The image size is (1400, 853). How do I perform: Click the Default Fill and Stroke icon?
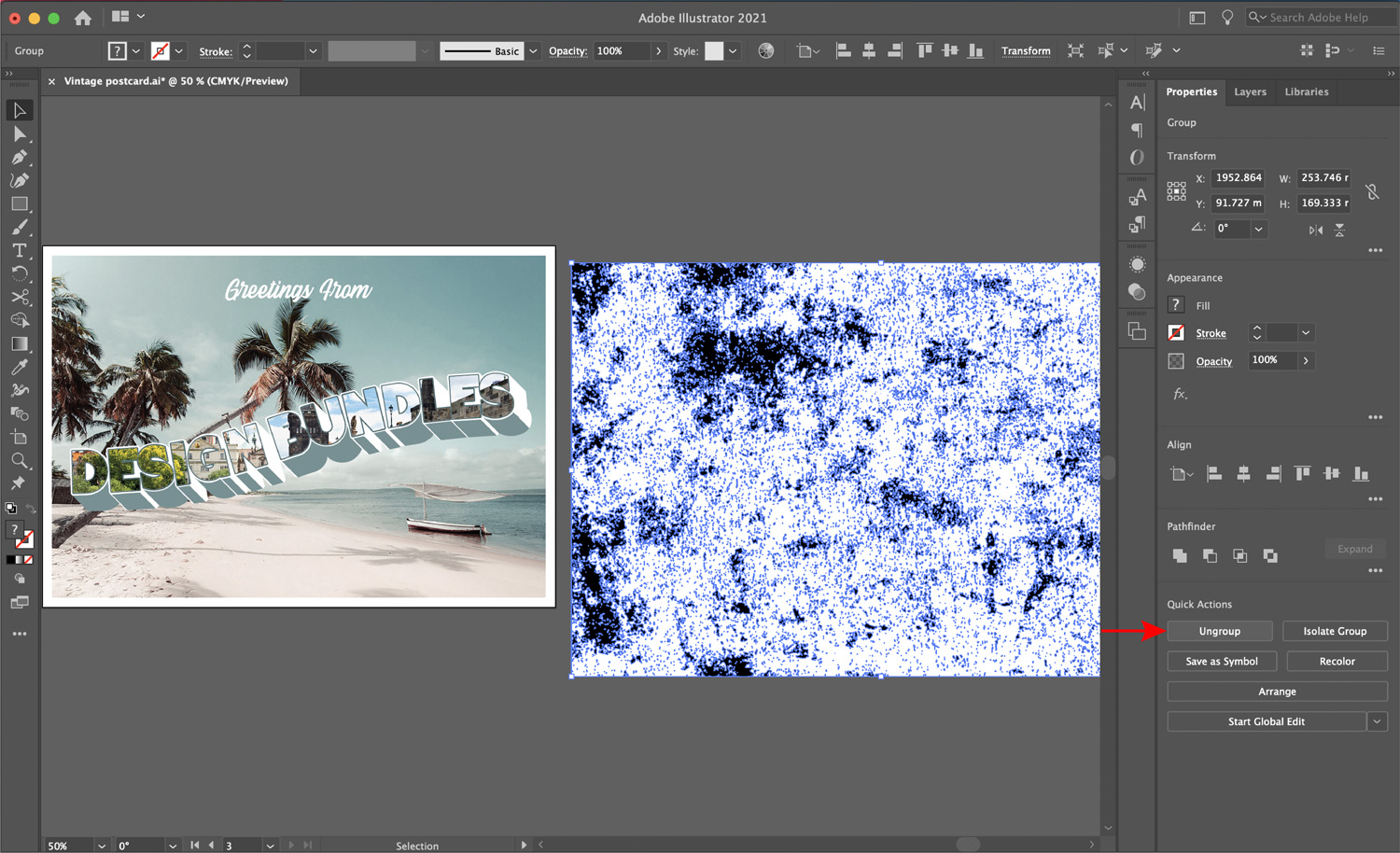click(x=11, y=509)
